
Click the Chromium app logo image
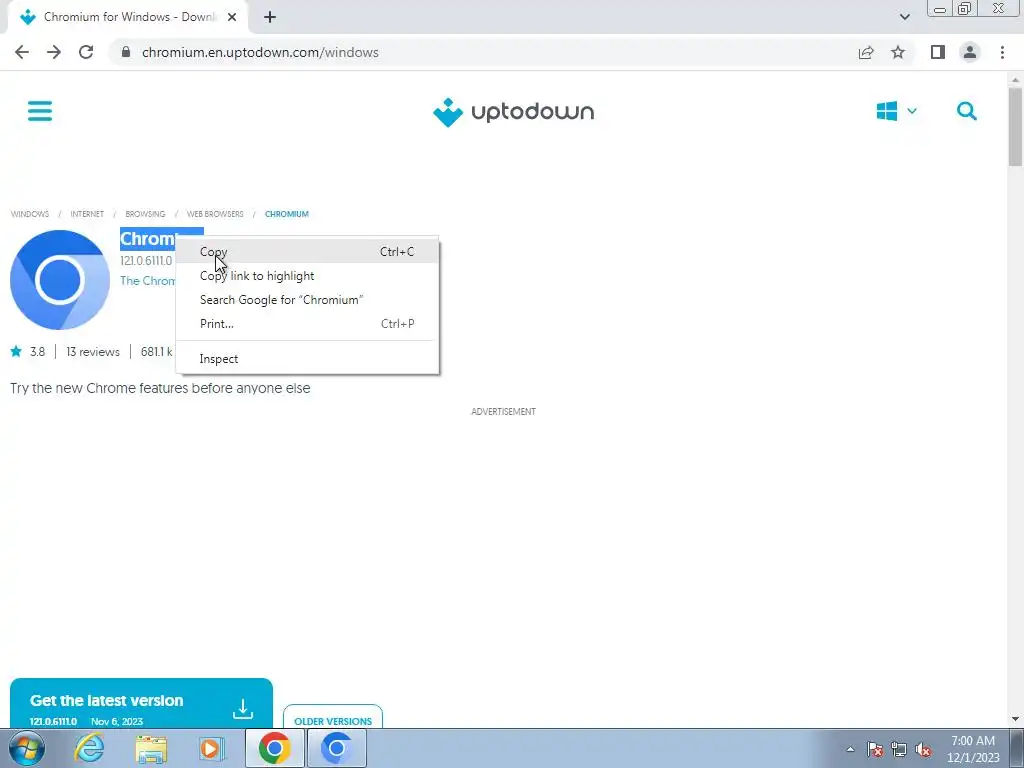(x=60, y=280)
